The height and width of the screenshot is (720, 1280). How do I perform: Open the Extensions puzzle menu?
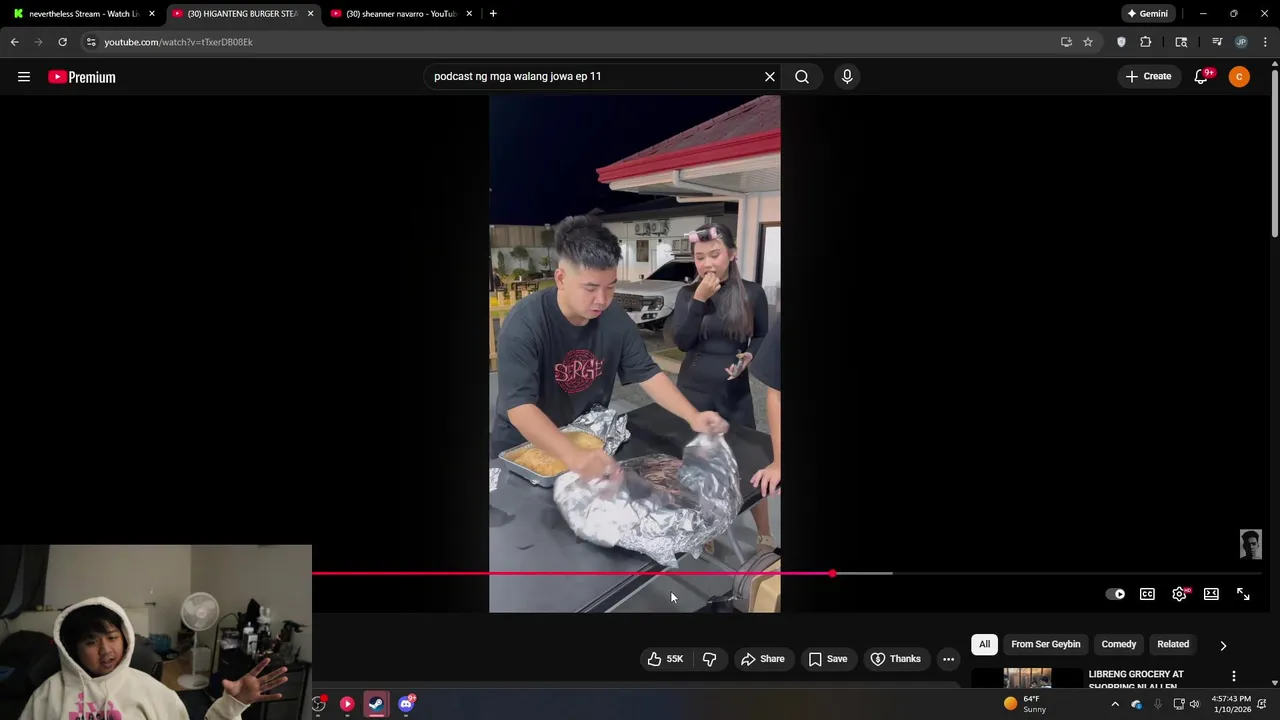pyautogui.click(x=1146, y=42)
